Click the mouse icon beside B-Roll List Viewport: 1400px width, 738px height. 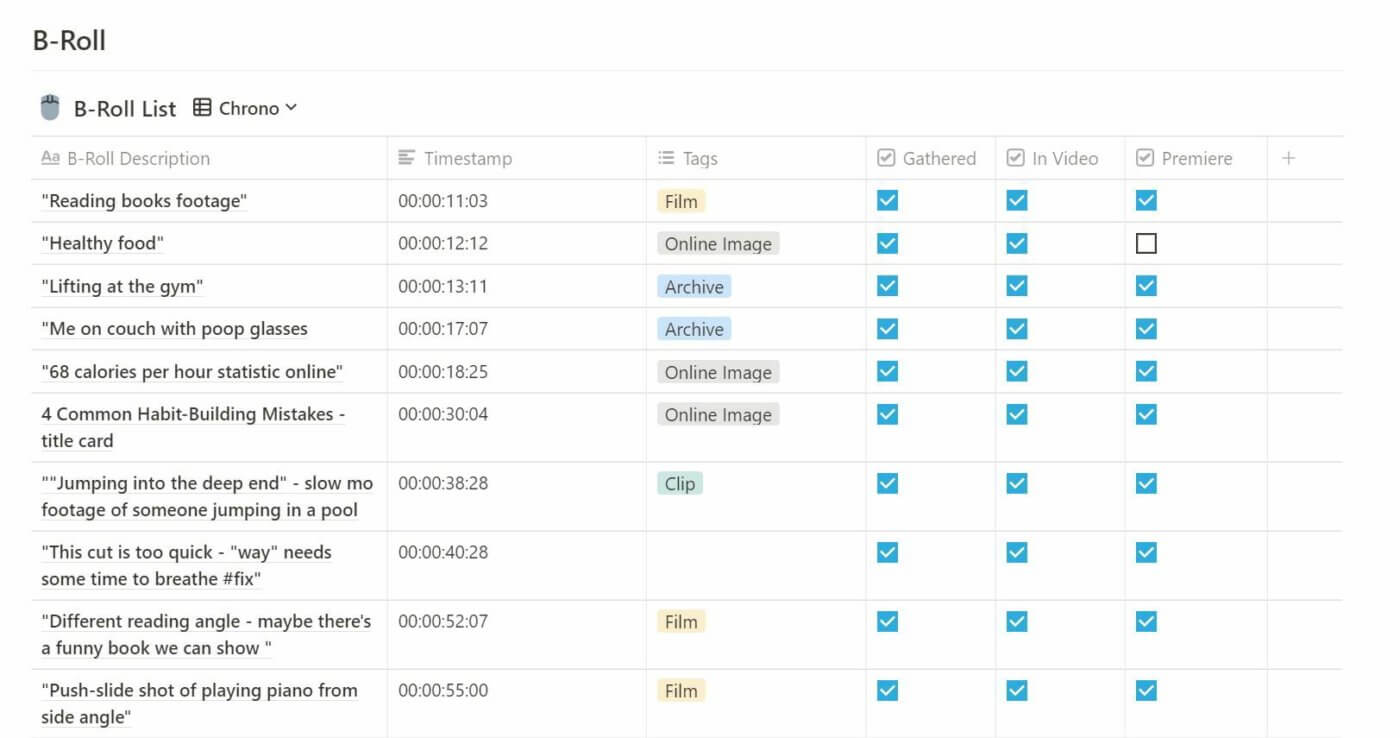pos(50,108)
